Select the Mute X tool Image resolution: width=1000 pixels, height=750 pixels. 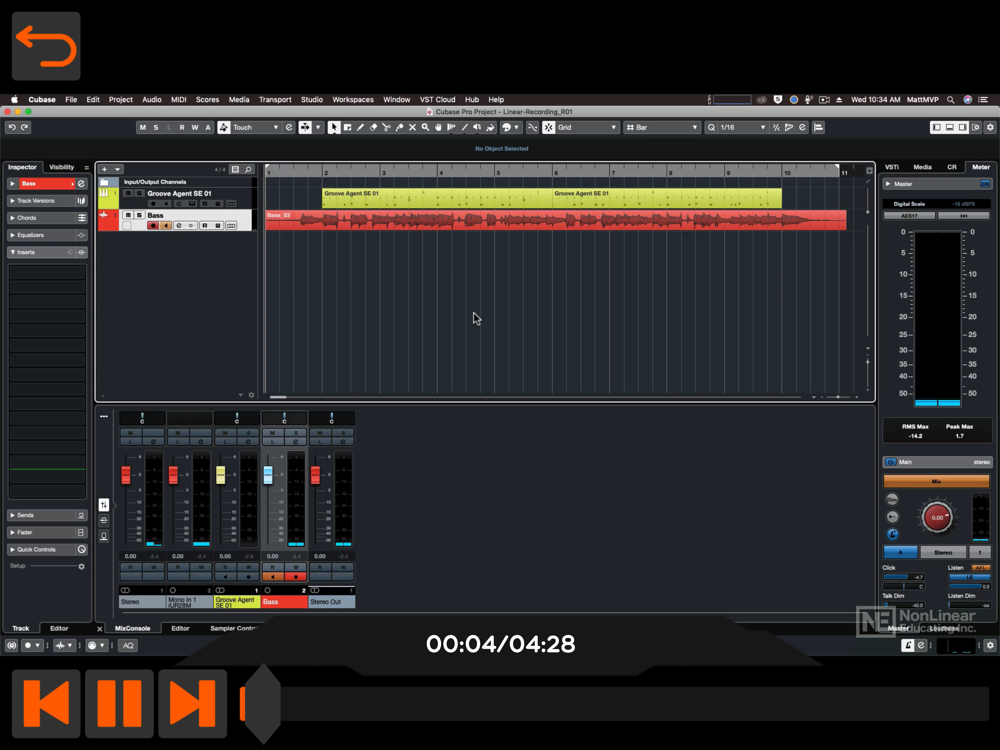point(413,128)
